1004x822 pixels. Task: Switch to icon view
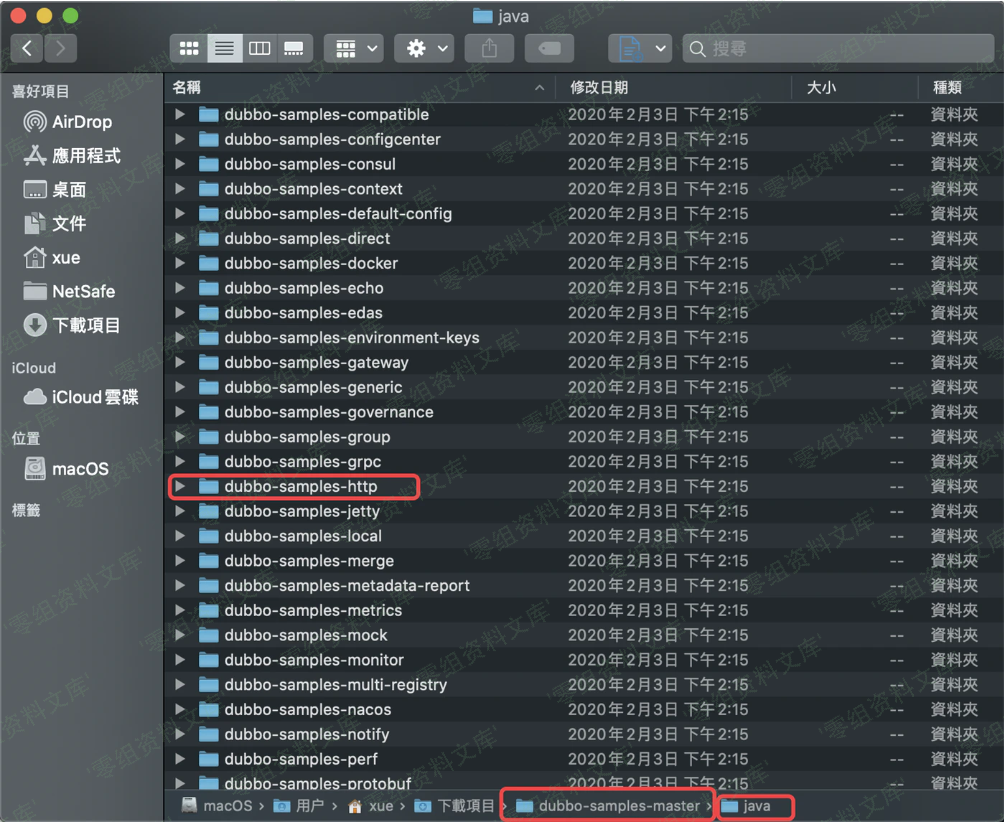pos(188,48)
